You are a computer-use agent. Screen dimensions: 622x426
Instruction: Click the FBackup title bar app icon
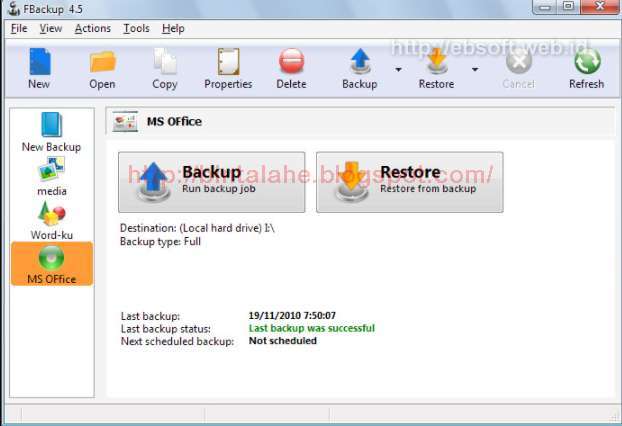pyautogui.click(x=14, y=9)
